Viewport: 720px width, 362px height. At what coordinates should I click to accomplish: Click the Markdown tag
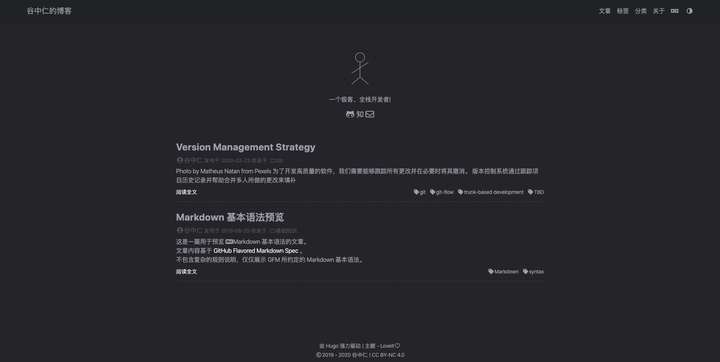point(503,272)
